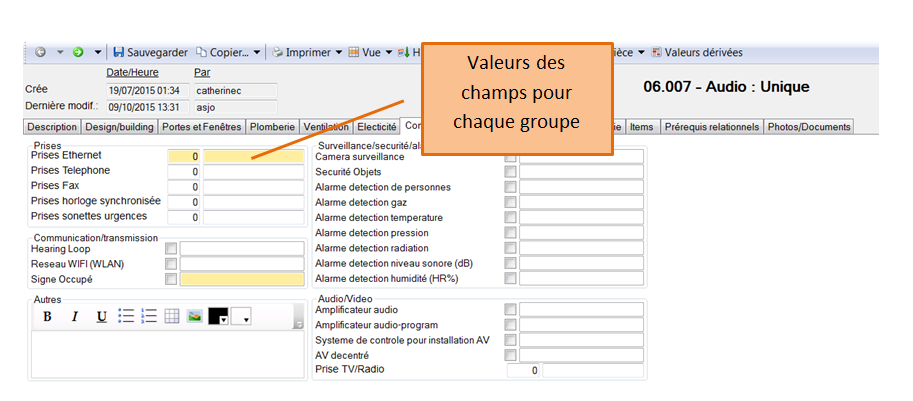The image size is (913, 401).
Task: Open the Copier dropdown arrow
Action: click(257, 52)
